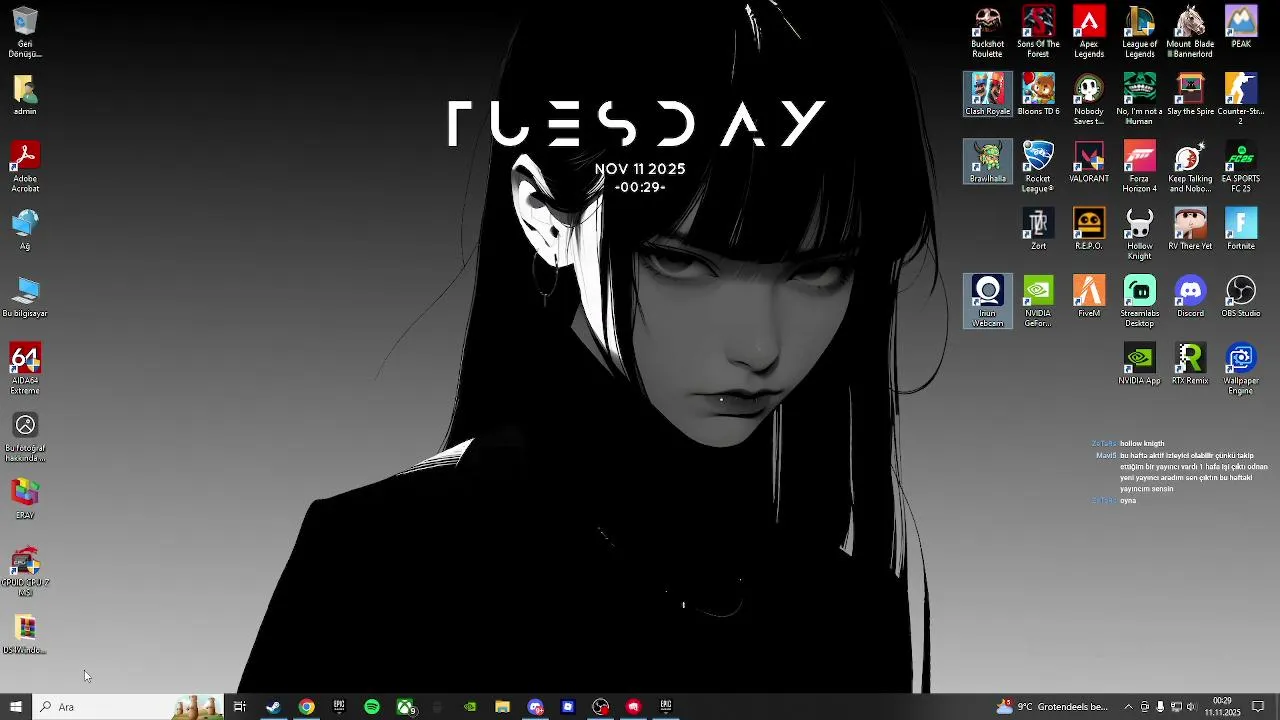Select Keep Talking and Nobody Explodes icon

pyautogui.click(x=1190, y=166)
